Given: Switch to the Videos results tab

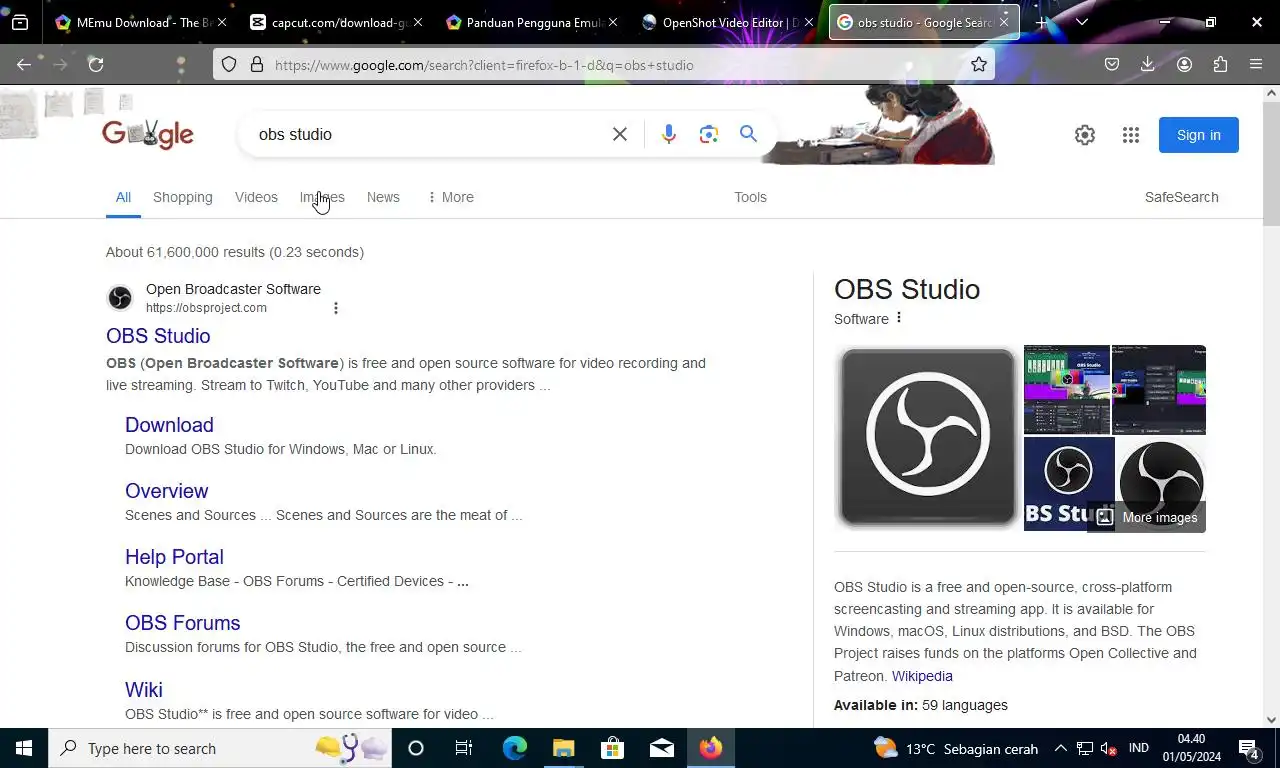Looking at the screenshot, I should (256, 197).
